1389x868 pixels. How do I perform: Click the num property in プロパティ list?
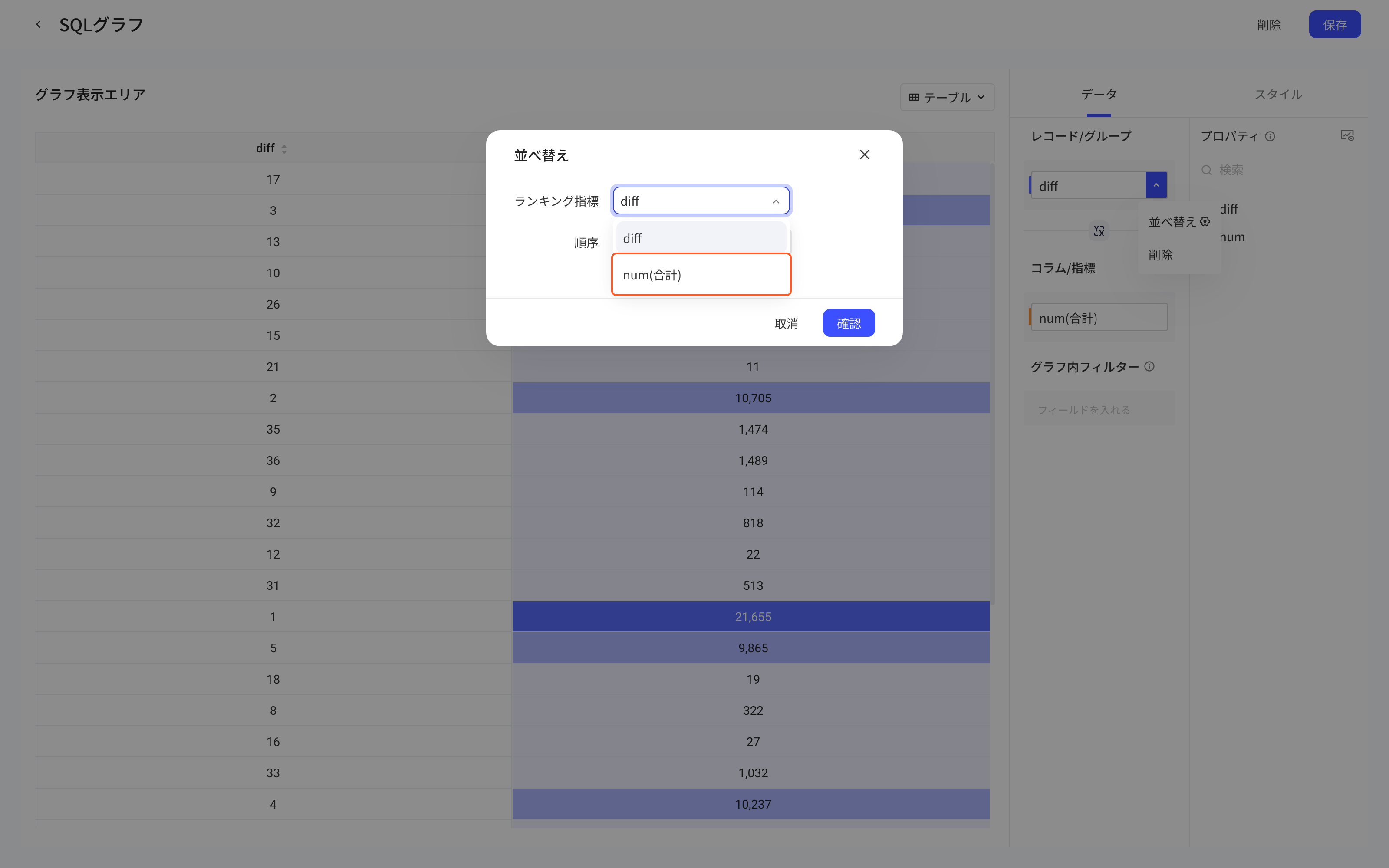coord(1233,237)
